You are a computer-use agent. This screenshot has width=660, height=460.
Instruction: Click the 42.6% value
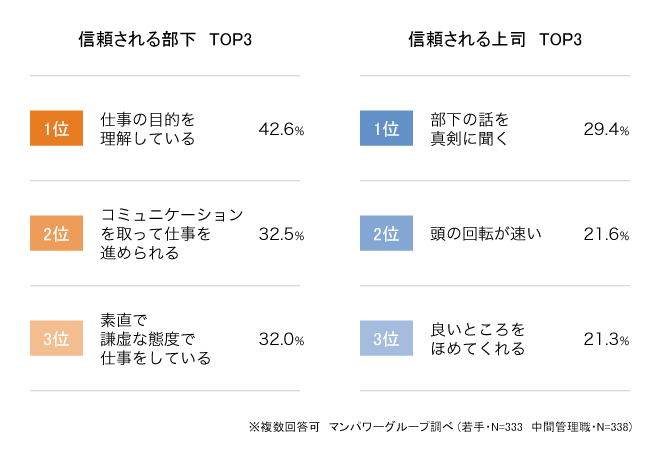pyautogui.click(x=281, y=130)
